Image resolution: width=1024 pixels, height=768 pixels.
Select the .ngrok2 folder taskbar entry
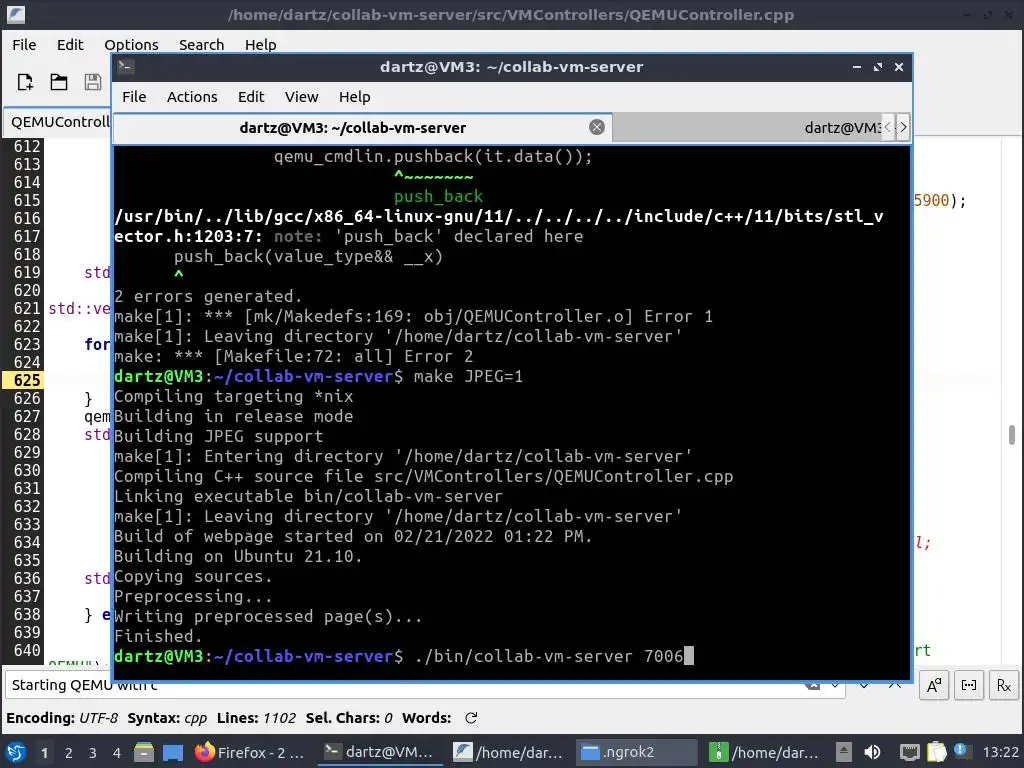coord(637,753)
